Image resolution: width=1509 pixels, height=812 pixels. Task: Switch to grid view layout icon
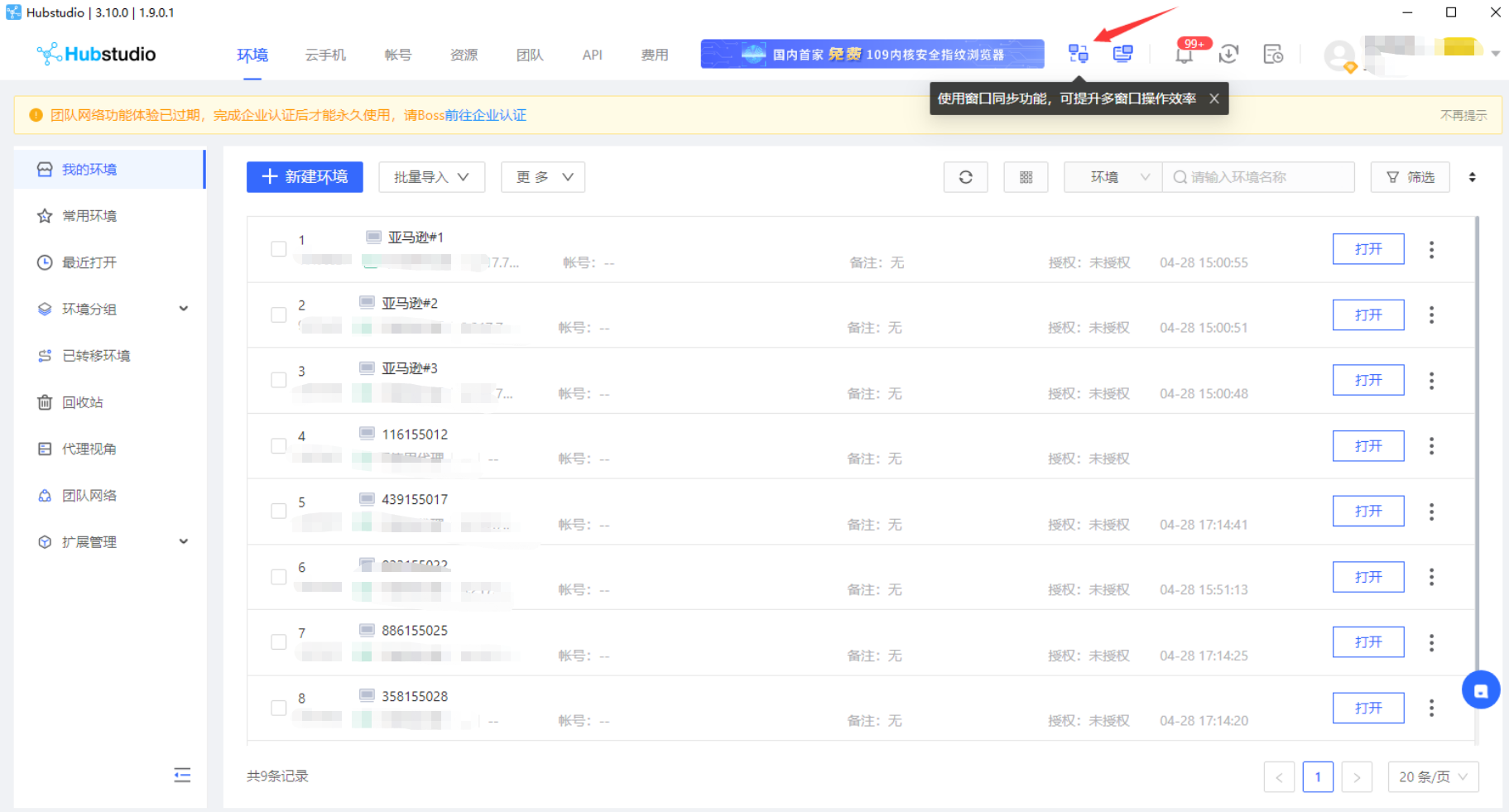(1026, 177)
